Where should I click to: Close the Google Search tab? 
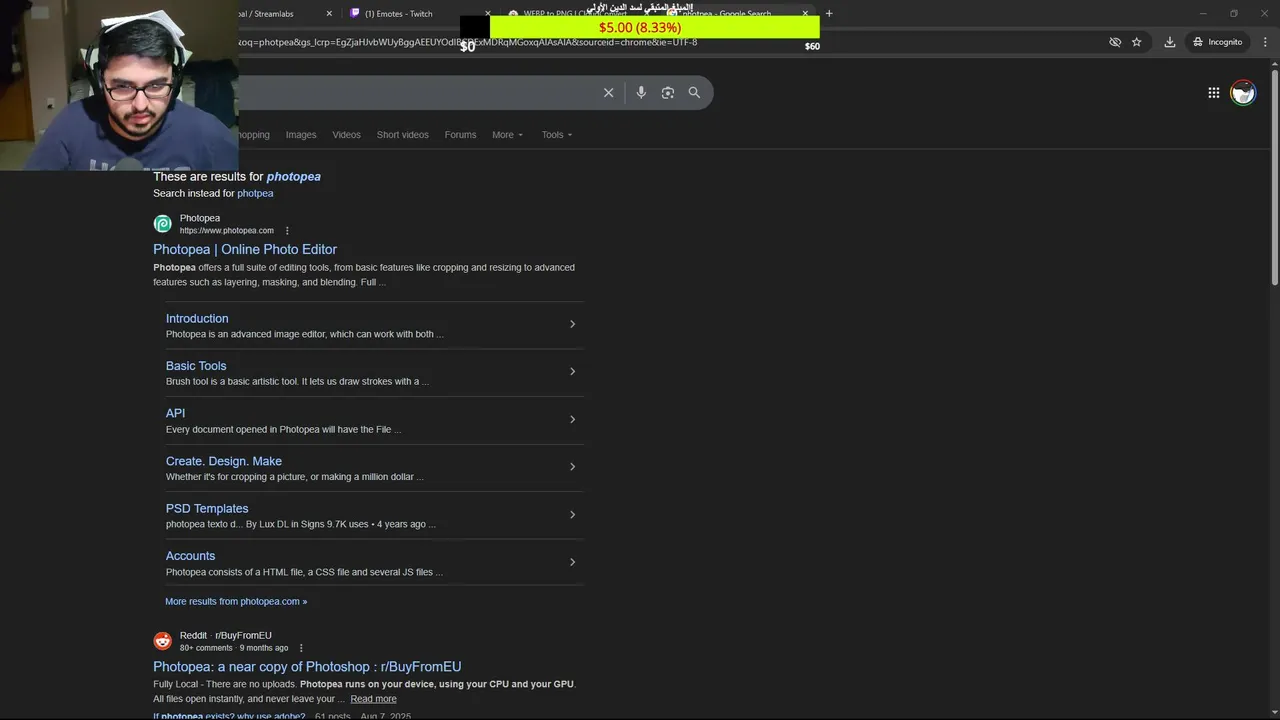click(x=805, y=14)
